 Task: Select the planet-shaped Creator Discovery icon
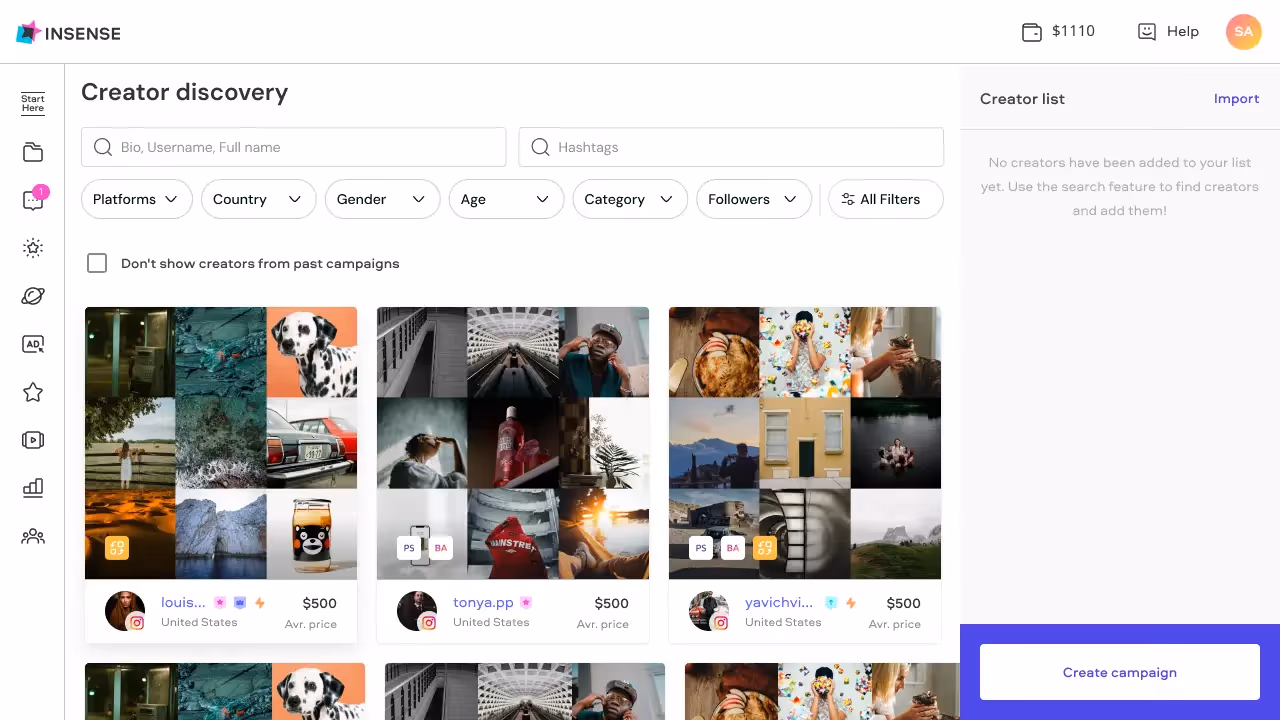(32, 296)
